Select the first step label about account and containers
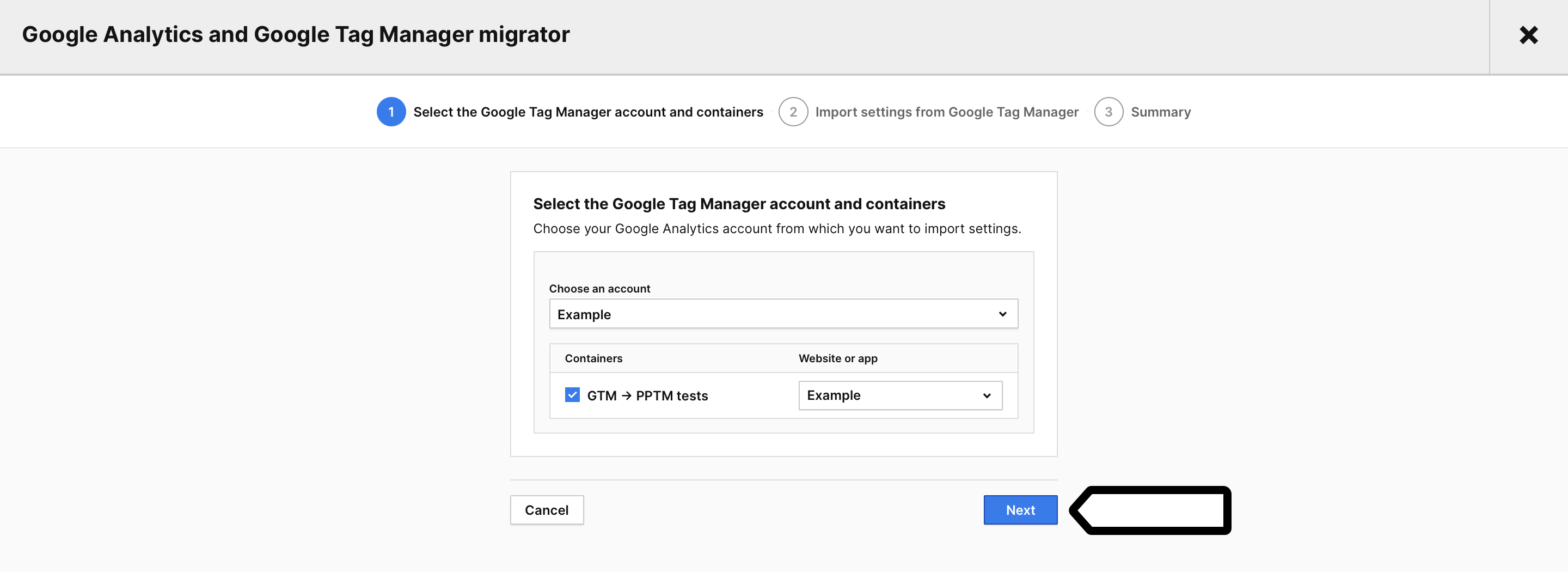Image resolution: width=1568 pixels, height=572 pixels. [x=588, y=112]
